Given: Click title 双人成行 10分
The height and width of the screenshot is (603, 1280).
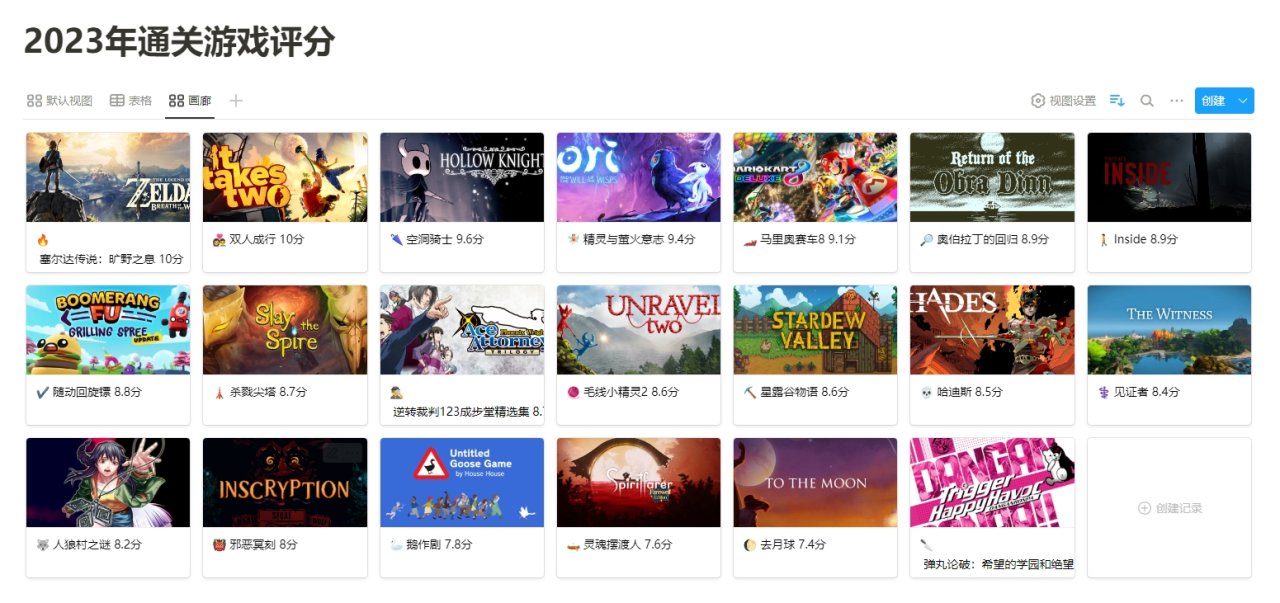Looking at the screenshot, I should click(267, 240).
